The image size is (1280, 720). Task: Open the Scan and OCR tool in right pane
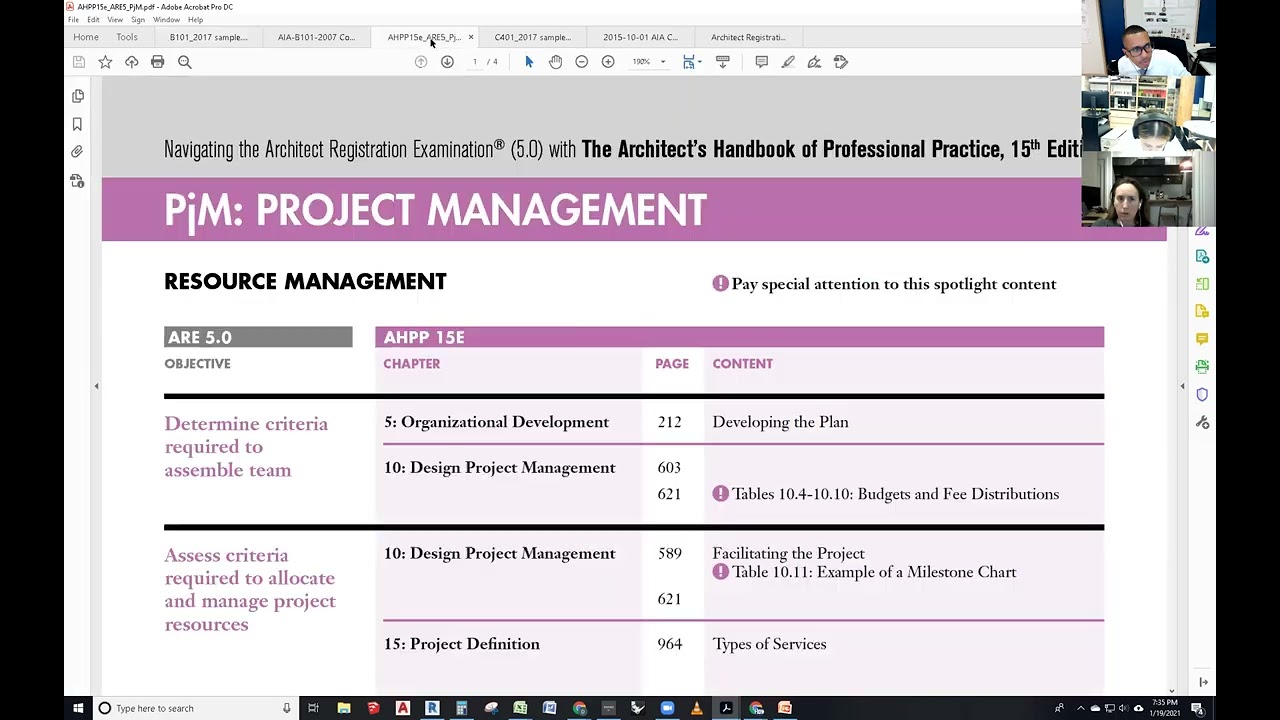pos(1202,367)
